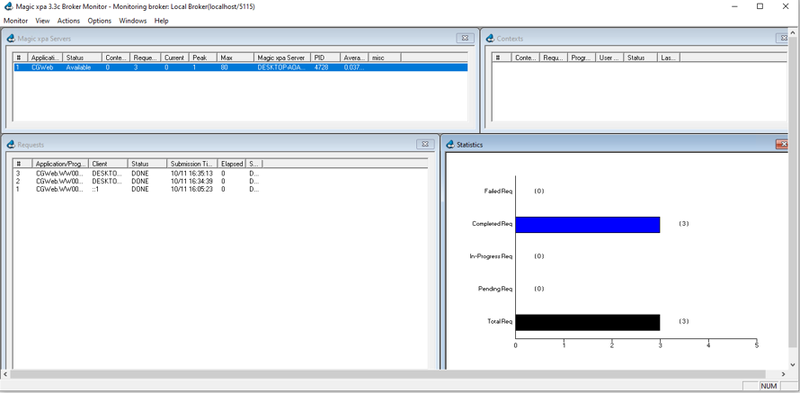The height and width of the screenshot is (393, 800).
Task: Close the Requests panel
Action: (x=425, y=145)
